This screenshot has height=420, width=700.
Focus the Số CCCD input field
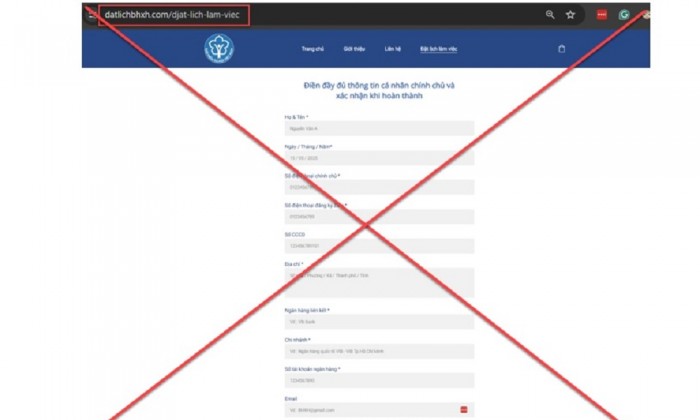point(379,246)
